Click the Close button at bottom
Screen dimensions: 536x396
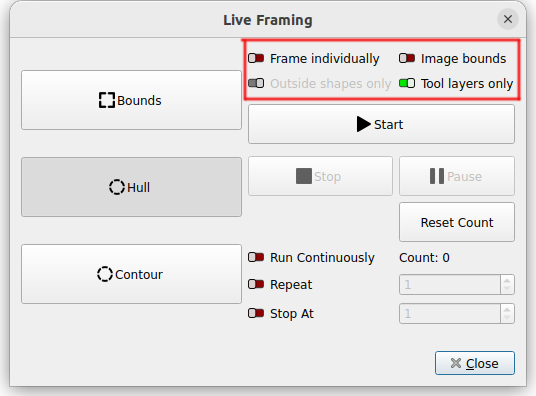(474, 363)
